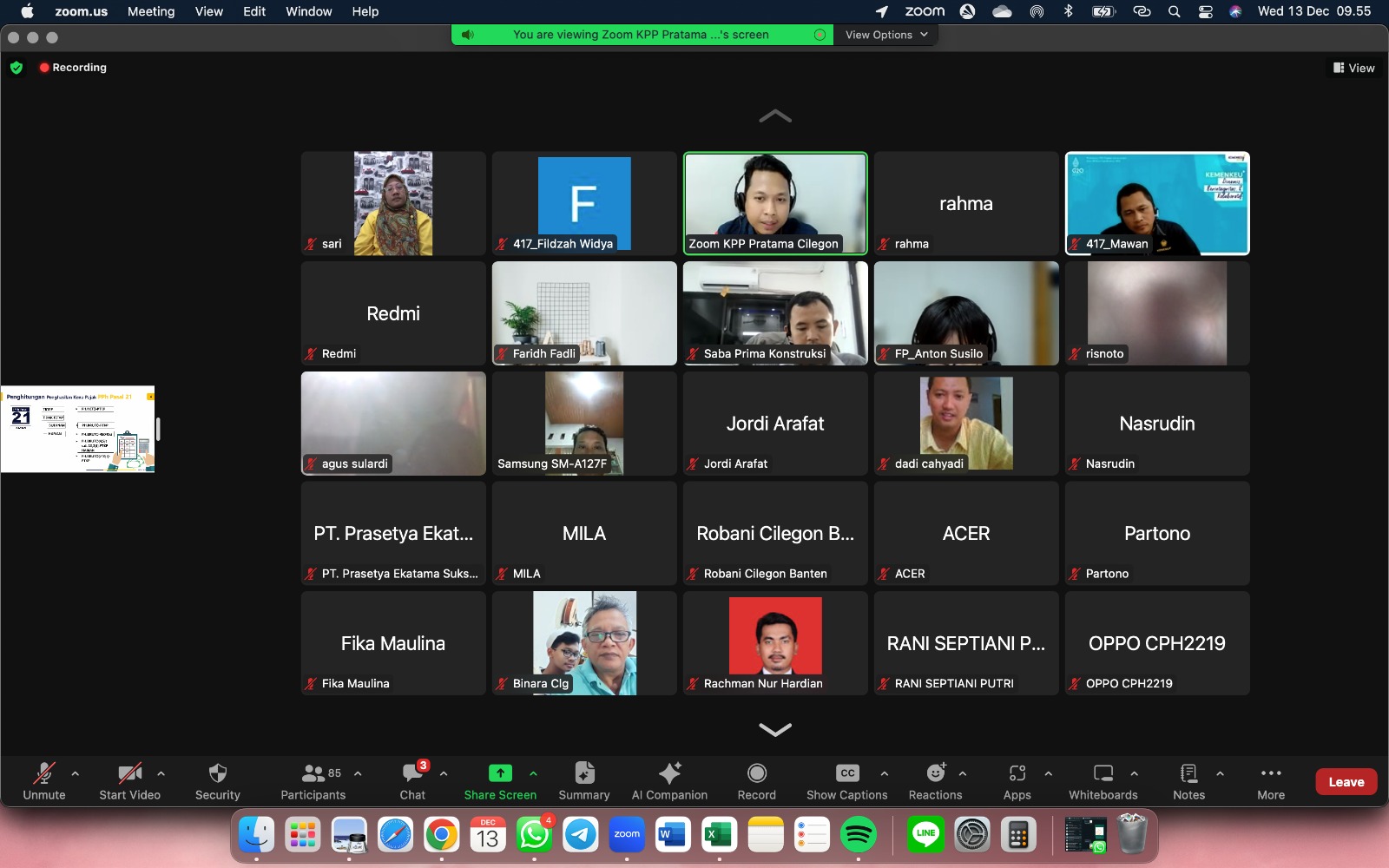Open the Chat panel
Image resolution: width=1389 pixels, height=868 pixels.
412,780
